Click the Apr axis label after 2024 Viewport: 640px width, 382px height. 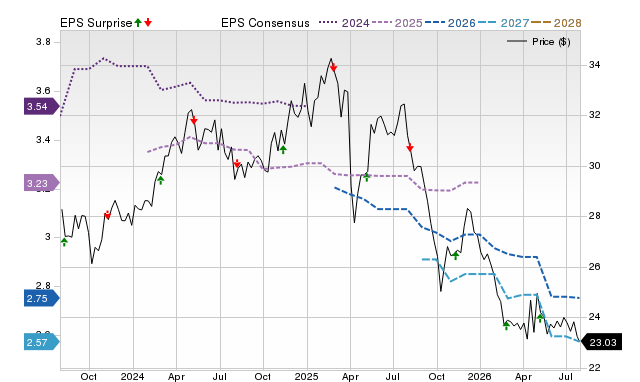(176, 376)
